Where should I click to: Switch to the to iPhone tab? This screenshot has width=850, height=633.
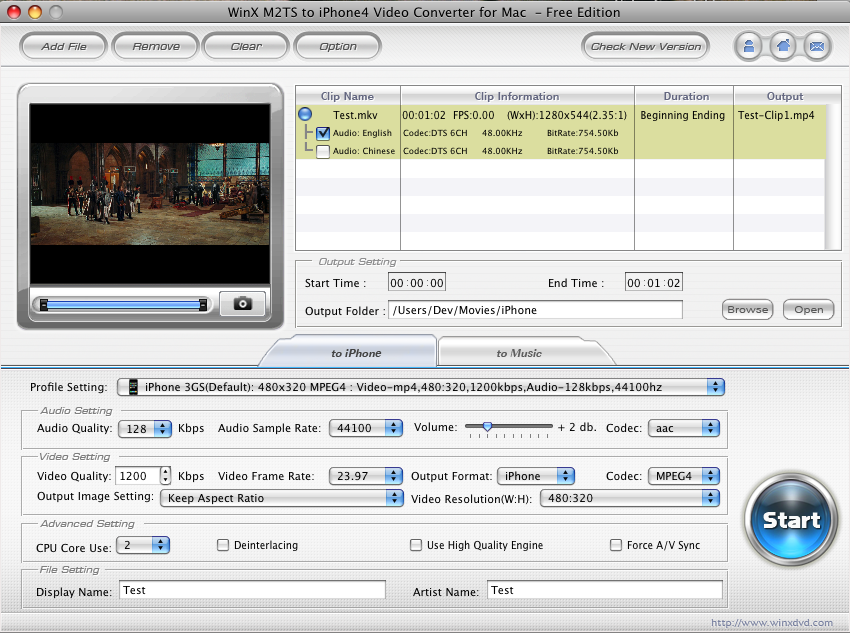click(x=356, y=353)
